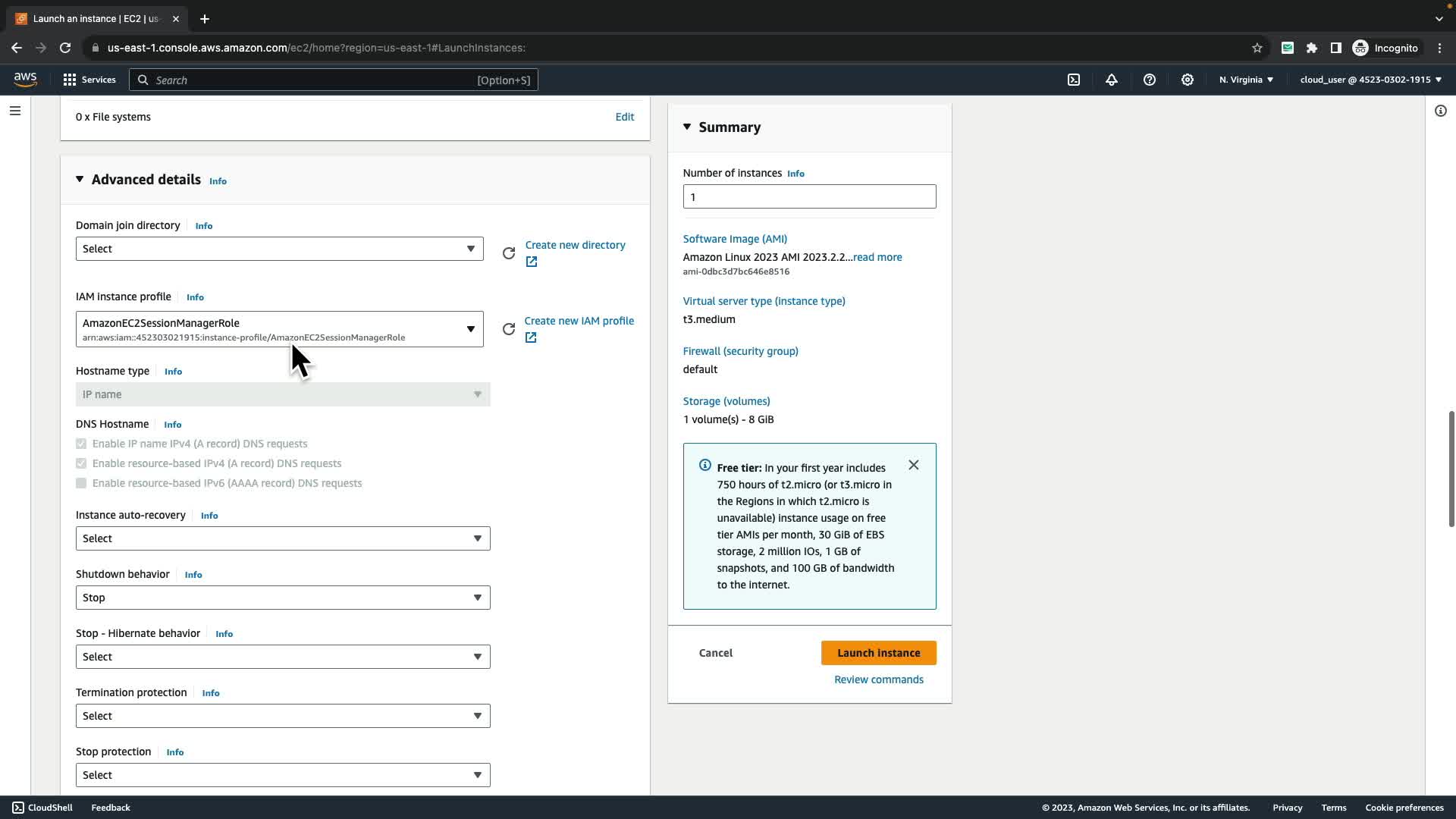The height and width of the screenshot is (819, 1456).
Task: Enable resource-based IPv6 AAAA record DNS requests
Action: 81,483
